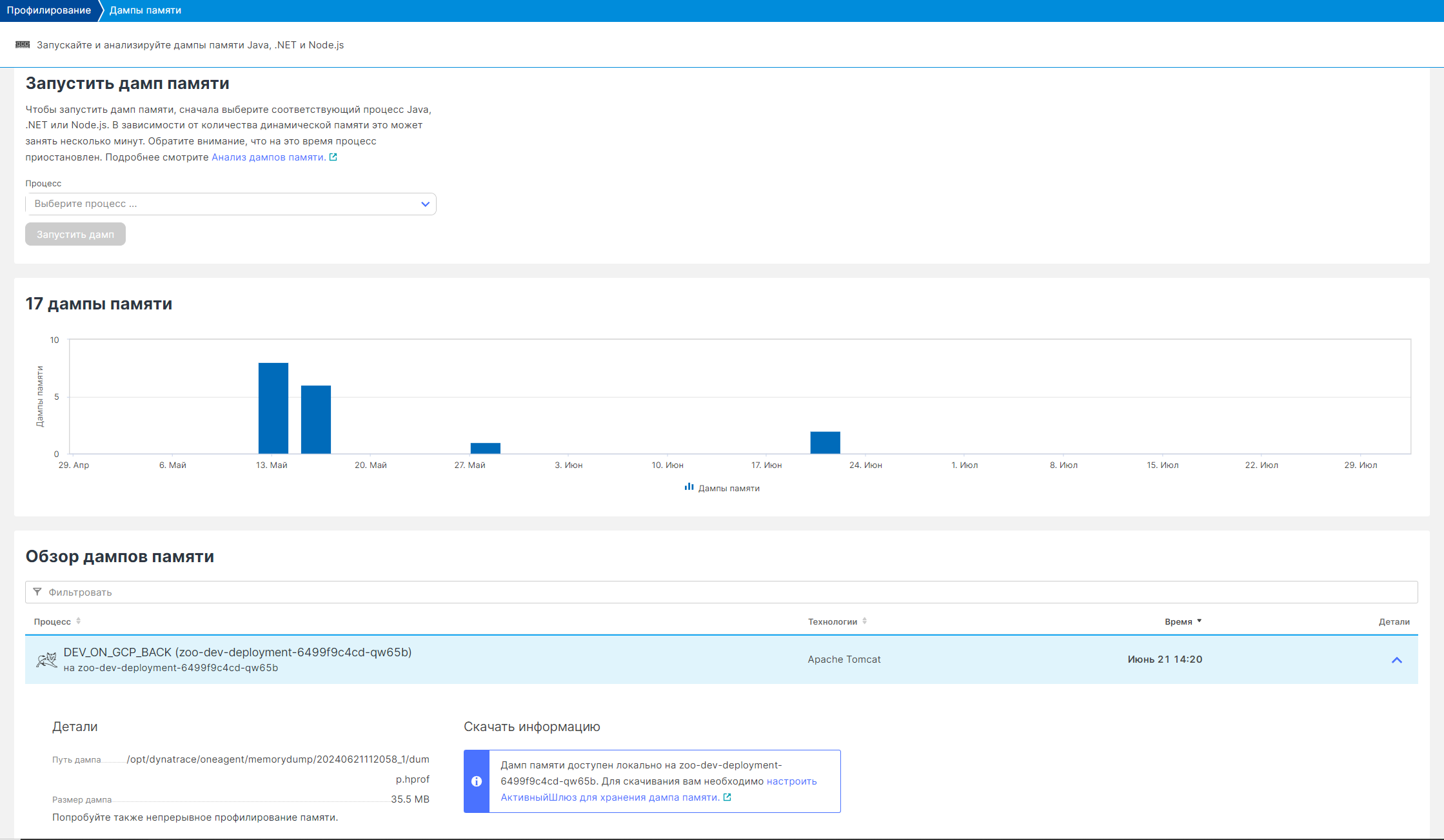
Task: Open настроить АктивныйШлюз link
Action: [x=791, y=781]
